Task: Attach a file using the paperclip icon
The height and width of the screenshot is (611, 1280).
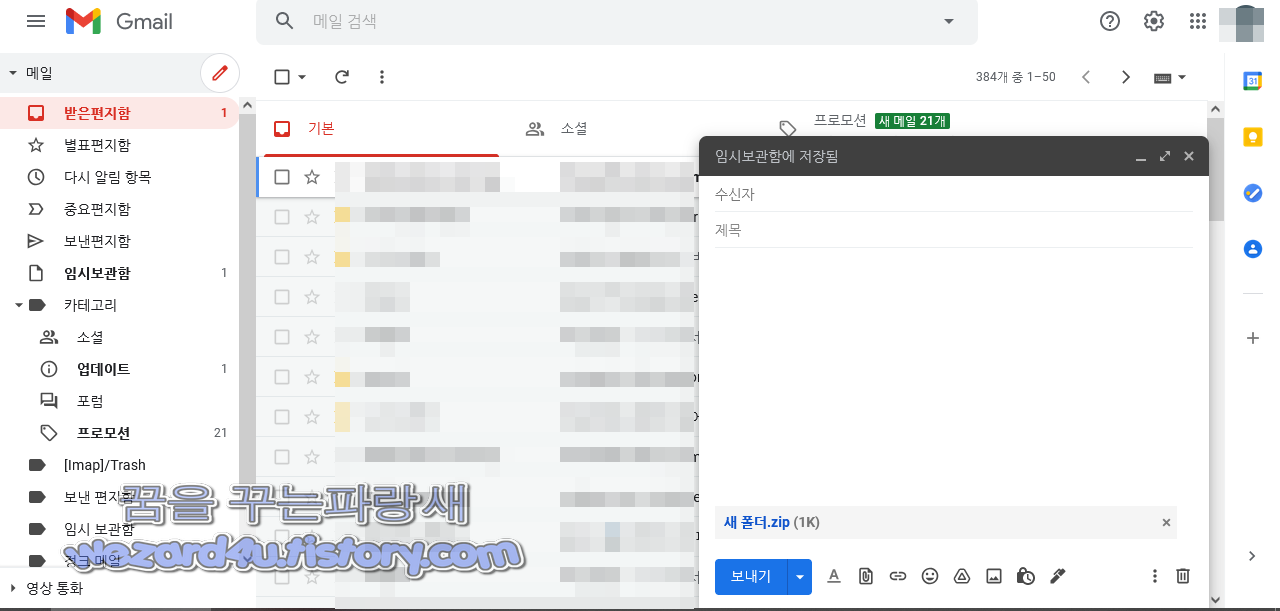Action: point(865,576)
